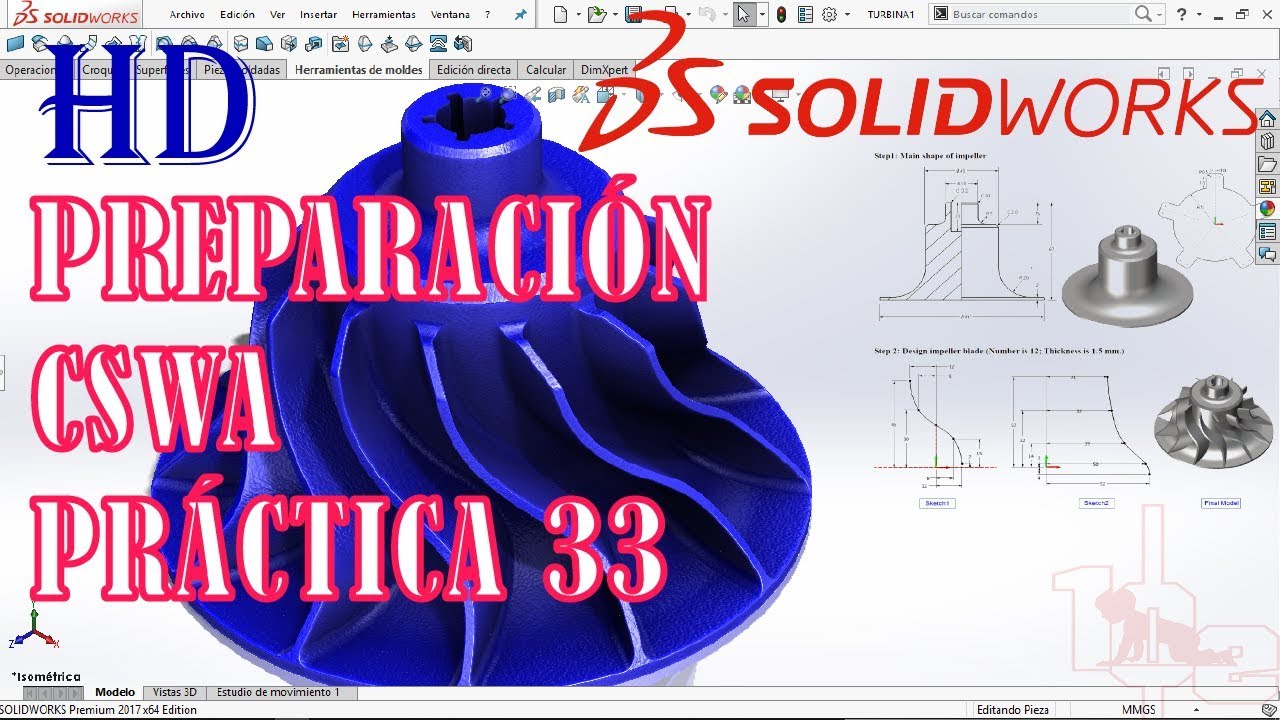Click the Save icon
1280x720 pixels.
tap(633, 14)
